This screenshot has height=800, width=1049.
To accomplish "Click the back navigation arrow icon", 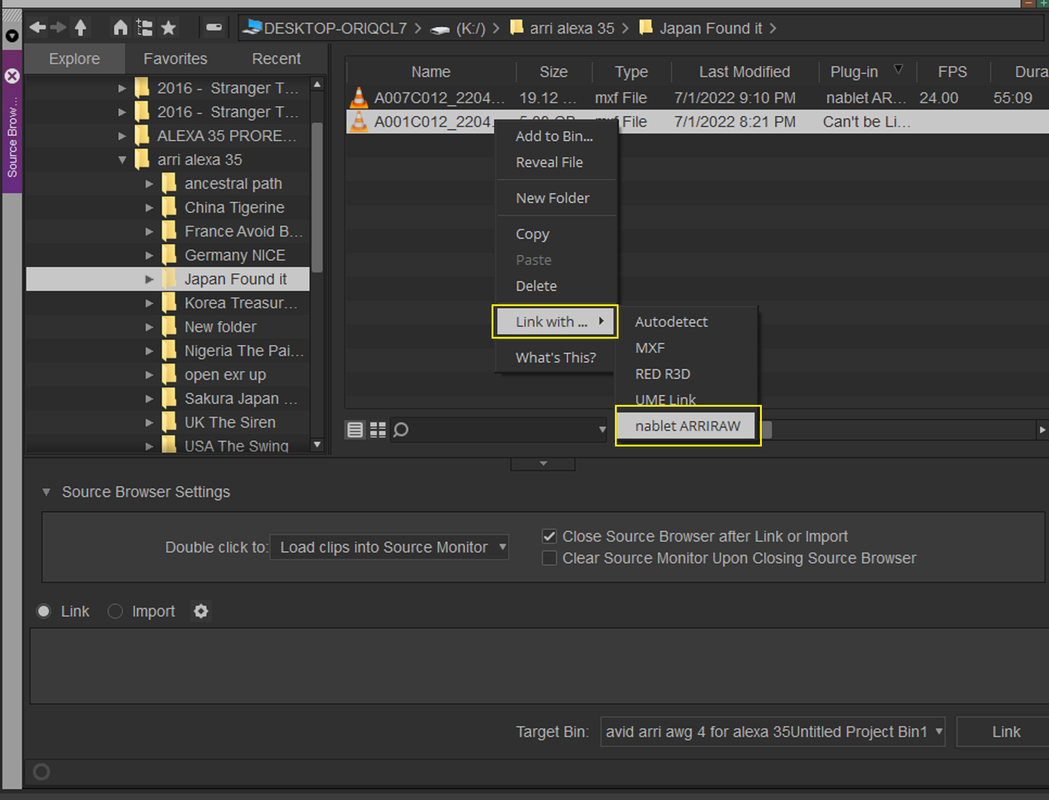I will point(38,27).
